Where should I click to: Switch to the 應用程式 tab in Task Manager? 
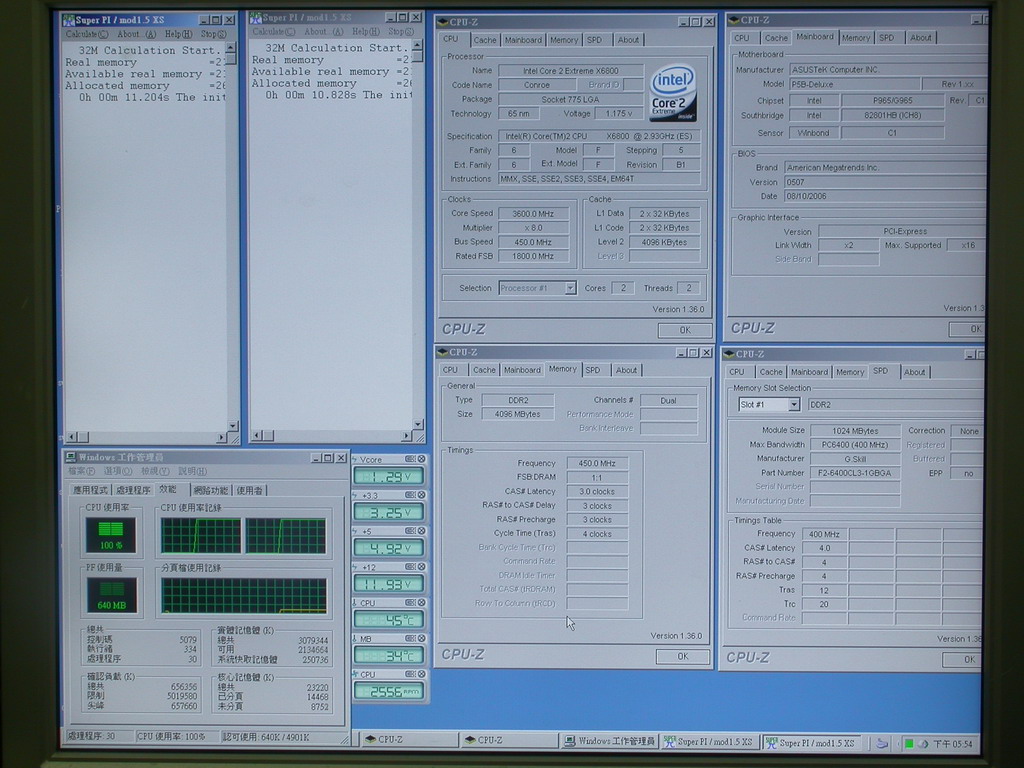pos(91,490)
